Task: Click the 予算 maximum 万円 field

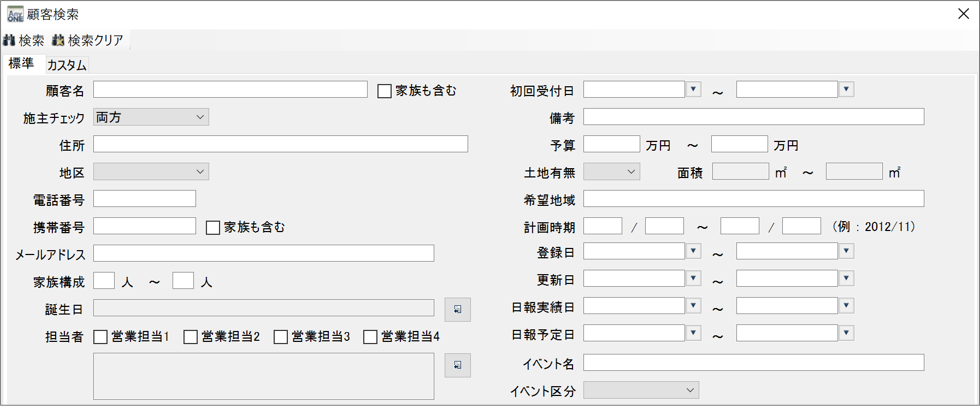Action: click(739, 144)
